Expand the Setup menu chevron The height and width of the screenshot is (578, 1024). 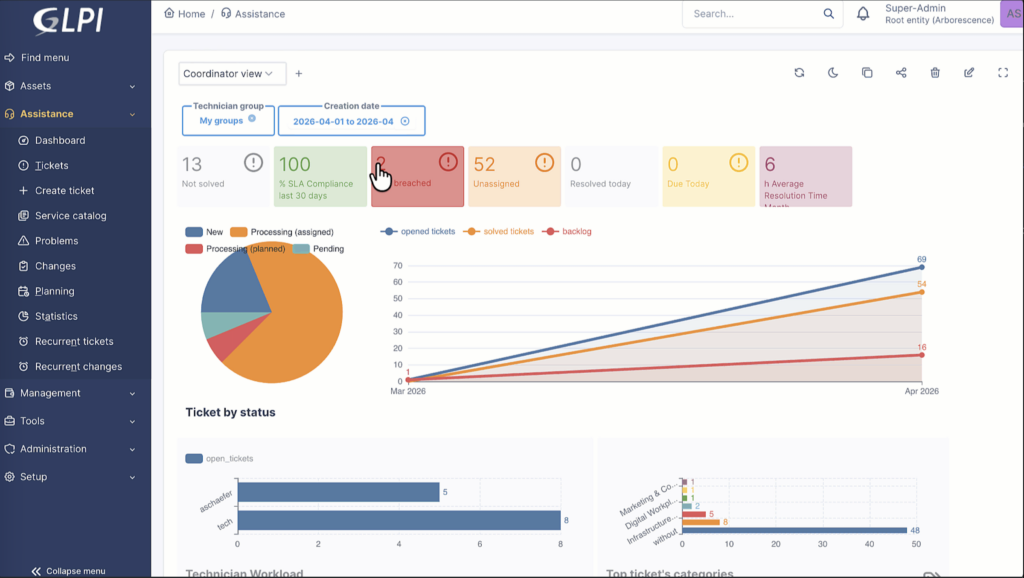[x=132, y=477]
